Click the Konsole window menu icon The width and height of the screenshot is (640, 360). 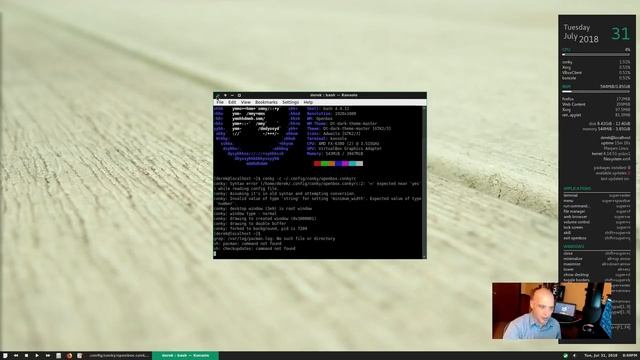click(217, 95)
